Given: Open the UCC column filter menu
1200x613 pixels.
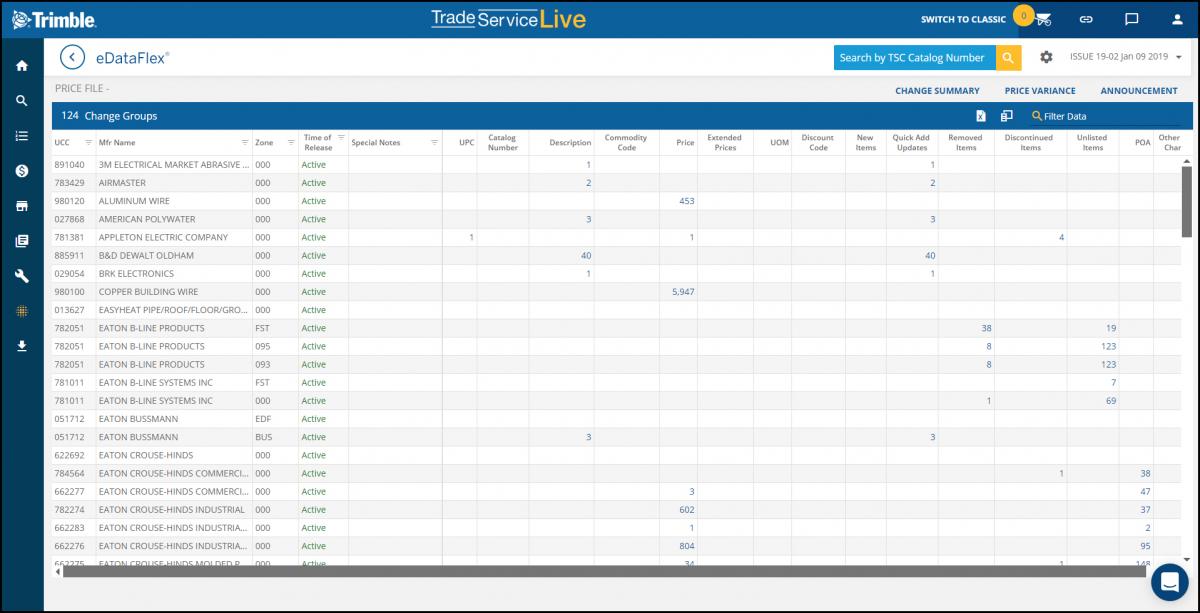Looking at the screenshot, I should [x=88, y=143].
